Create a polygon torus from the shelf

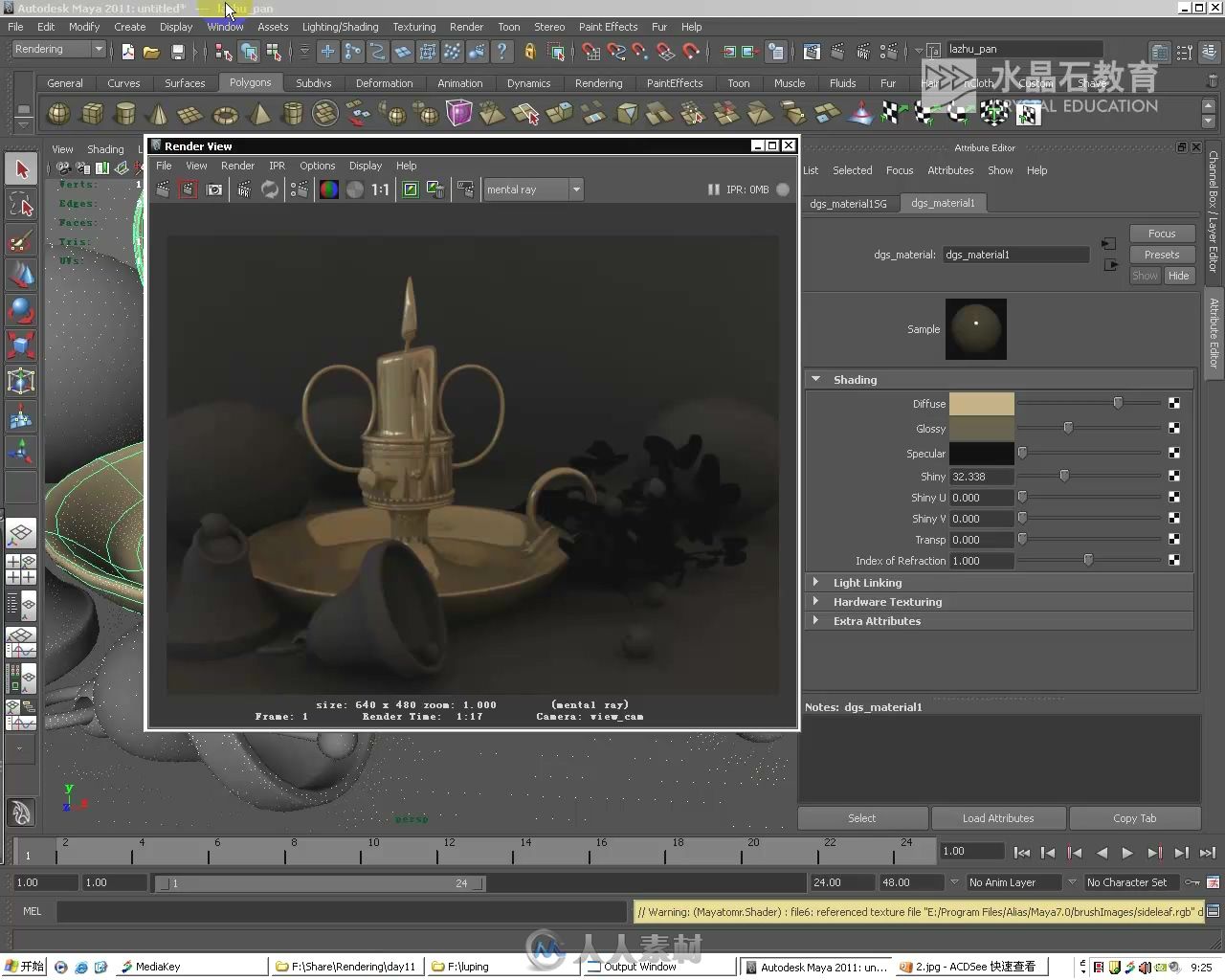coord(225,114)
